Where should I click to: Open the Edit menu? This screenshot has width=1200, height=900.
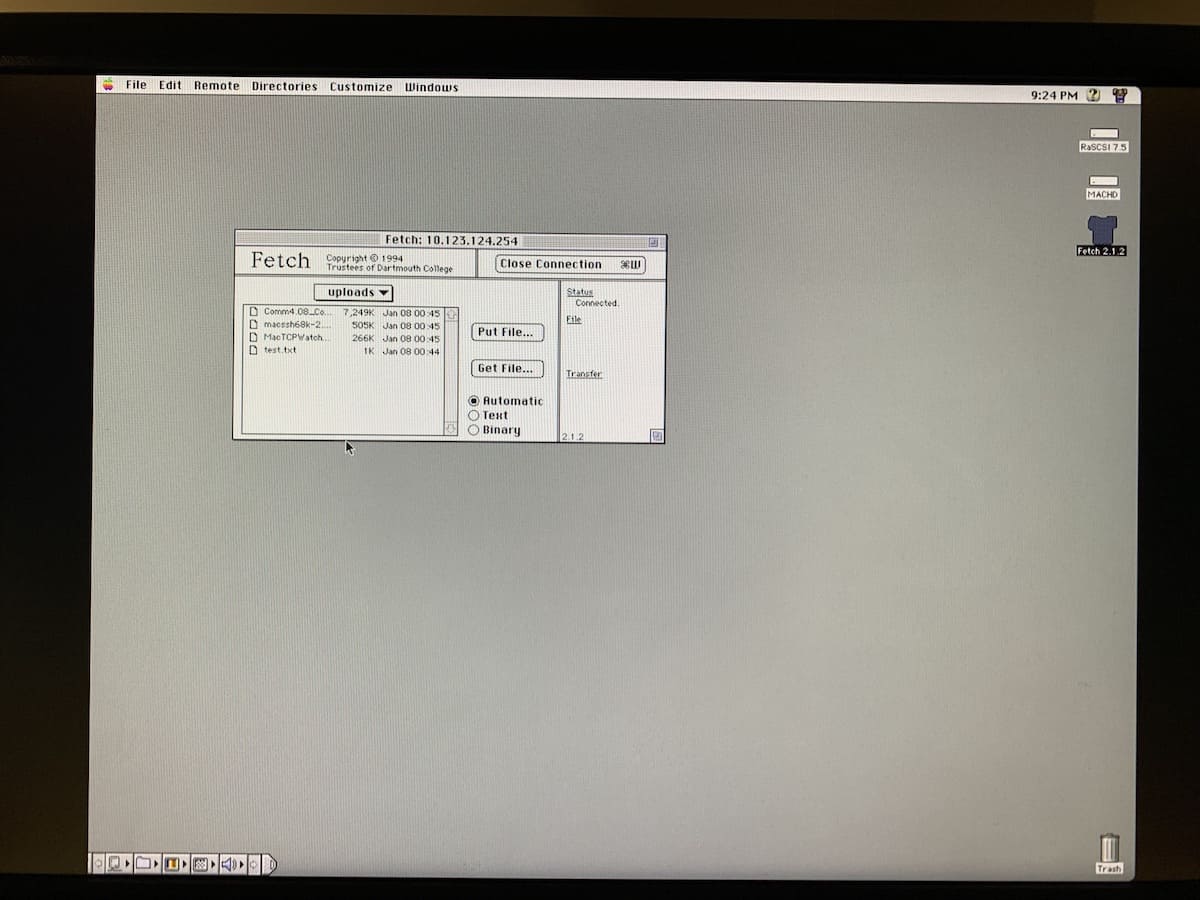click(x=170, y=85)
